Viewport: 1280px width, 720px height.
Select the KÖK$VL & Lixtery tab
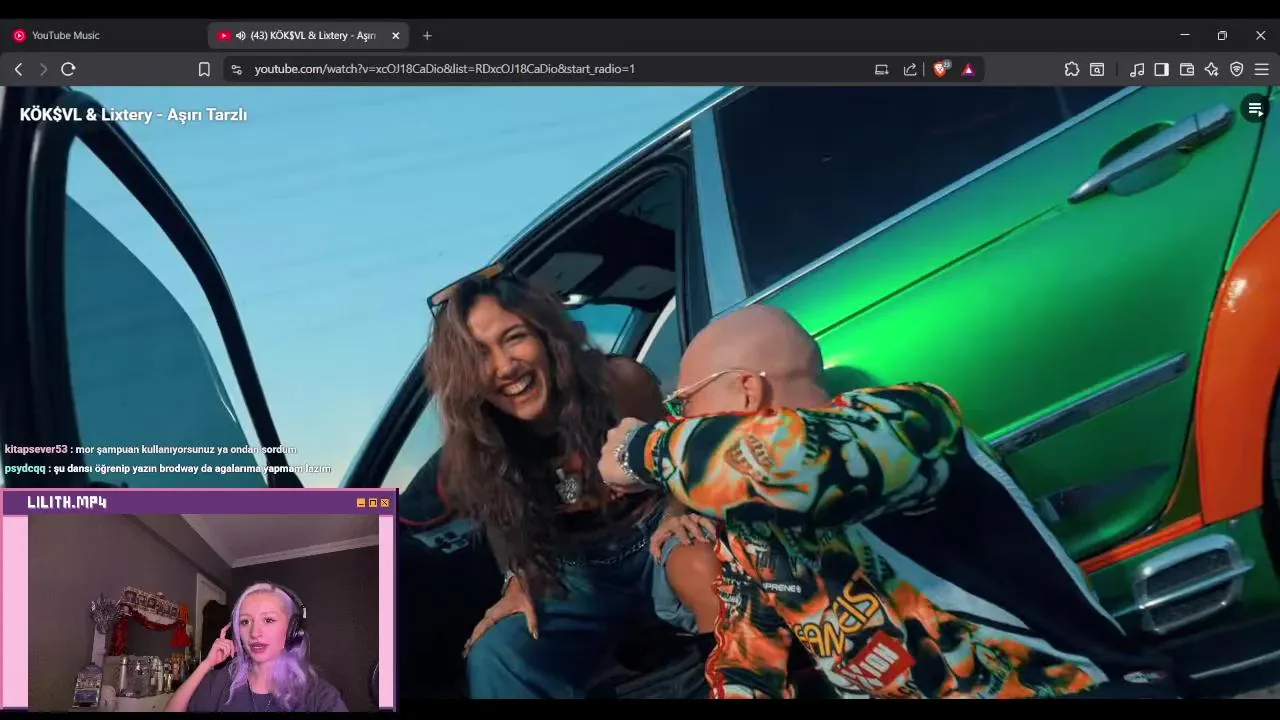(x=308, y=35)
